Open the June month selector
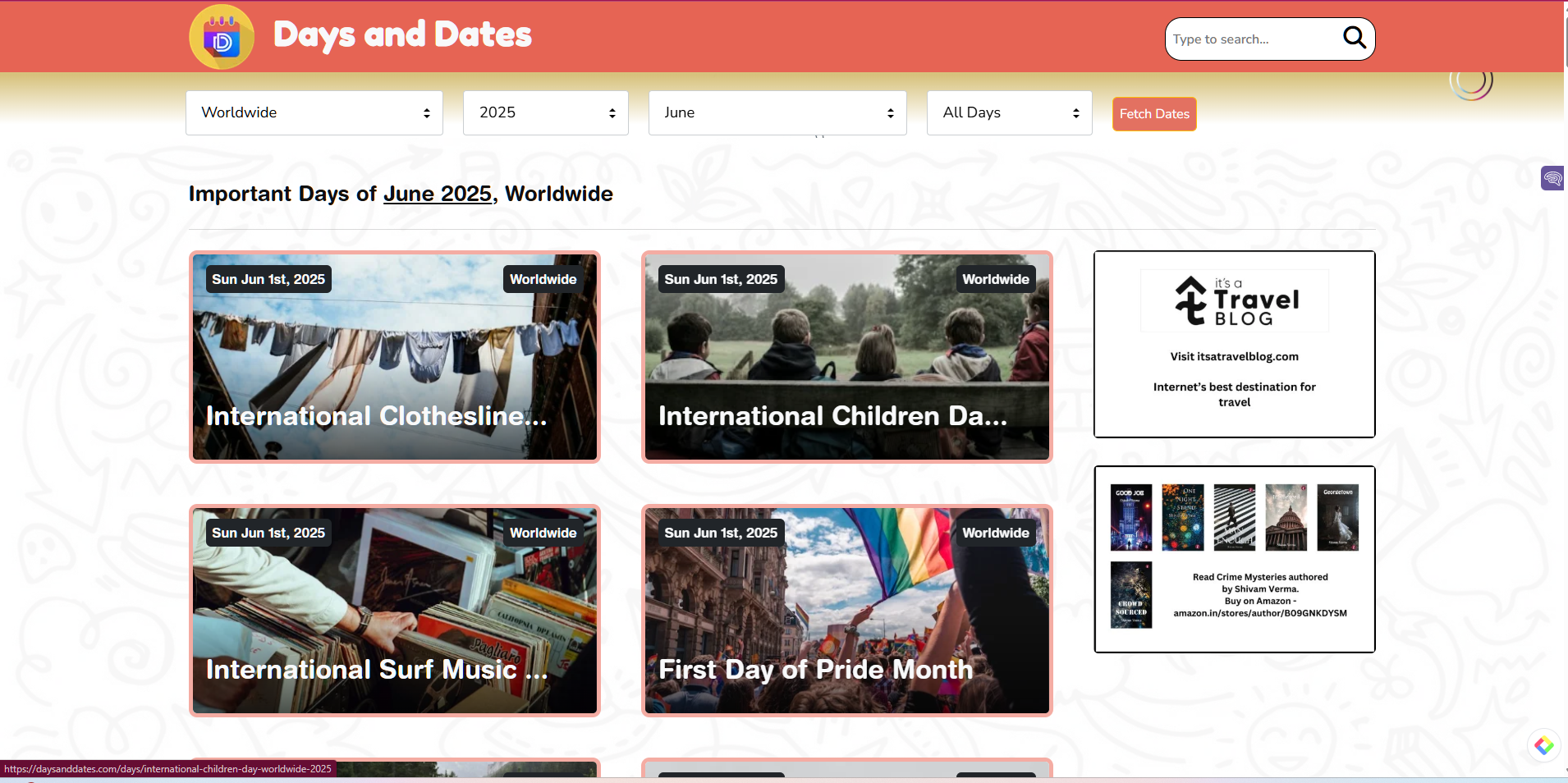The image size is (1568, 783). (x=777, y=113)
